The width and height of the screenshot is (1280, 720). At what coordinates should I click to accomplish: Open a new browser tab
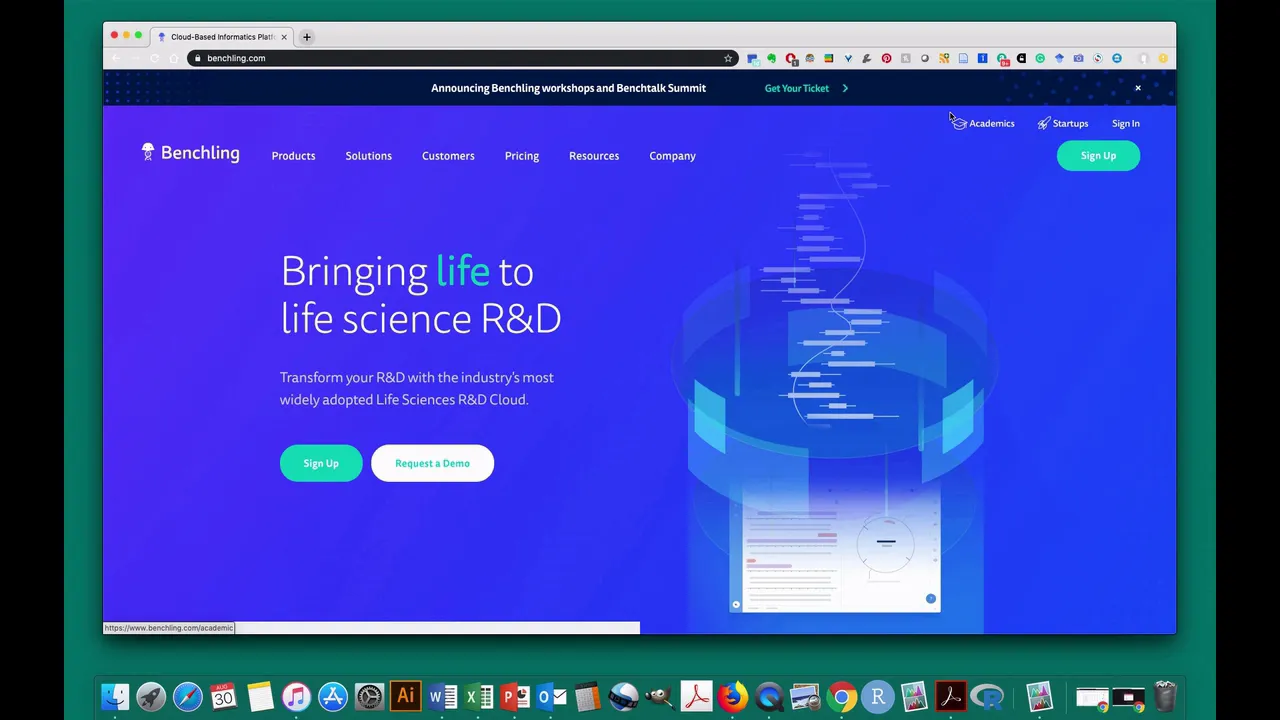tap(307, 37)
